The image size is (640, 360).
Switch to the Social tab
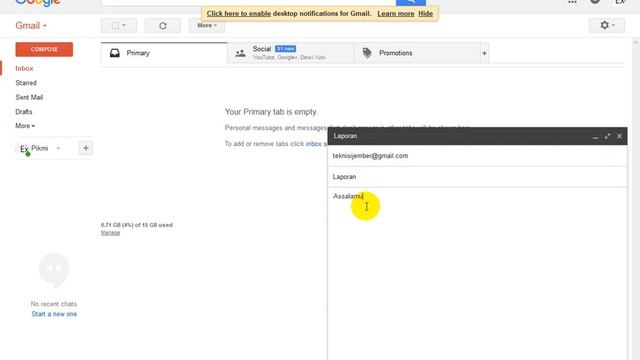tap(291, 53)
